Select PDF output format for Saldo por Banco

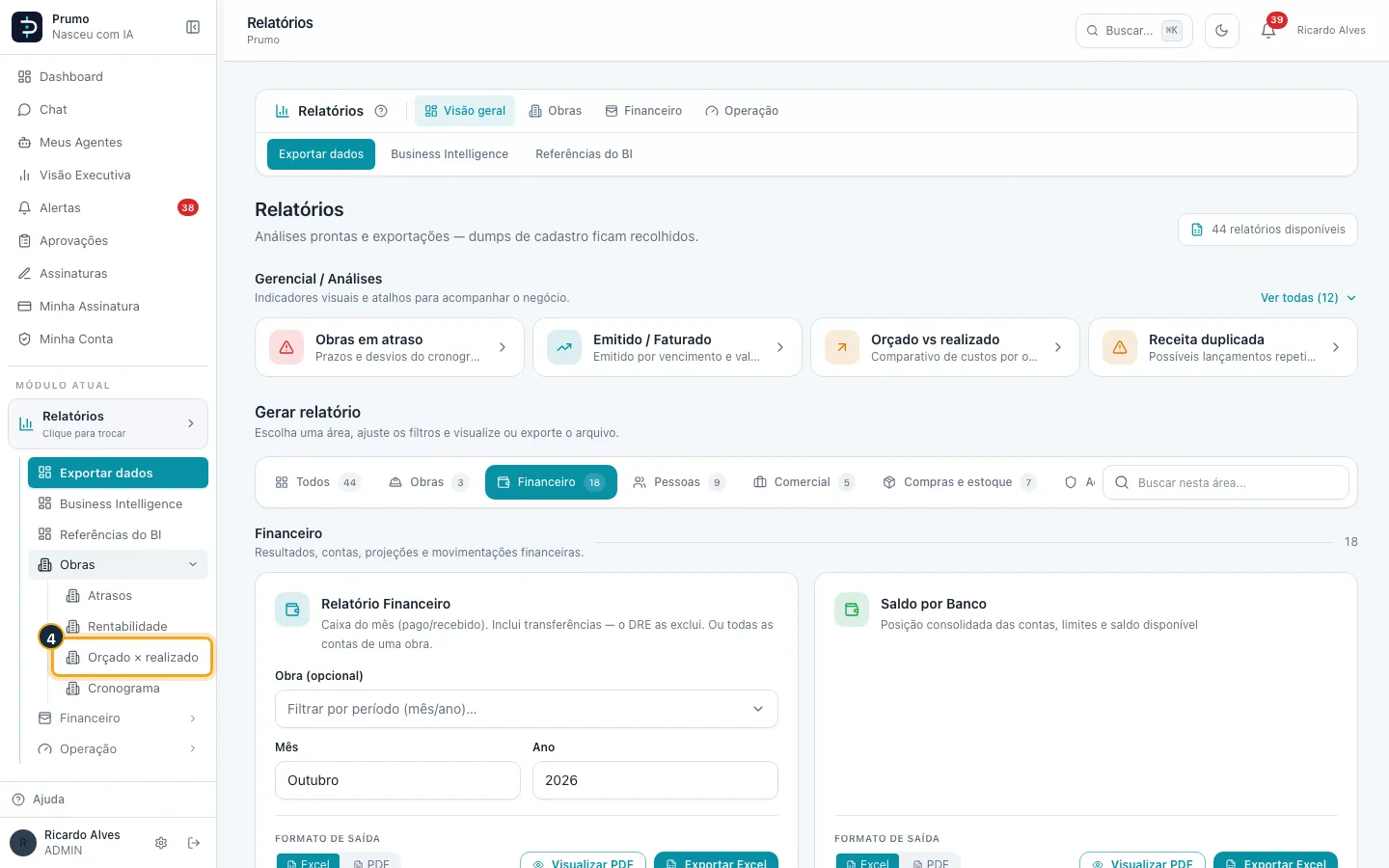[x=931, y=862]
